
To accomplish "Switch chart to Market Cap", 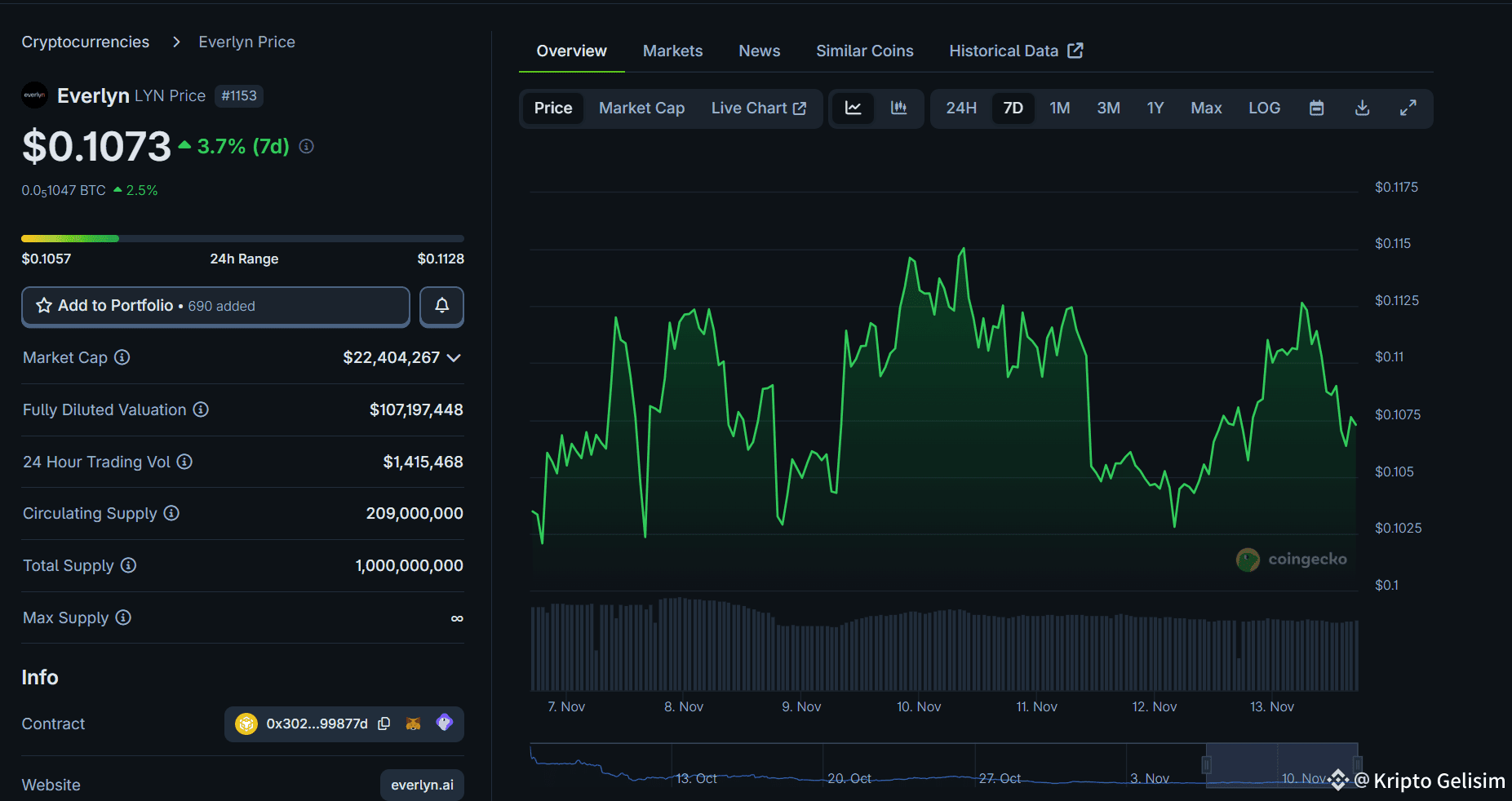I will [641, 108].
